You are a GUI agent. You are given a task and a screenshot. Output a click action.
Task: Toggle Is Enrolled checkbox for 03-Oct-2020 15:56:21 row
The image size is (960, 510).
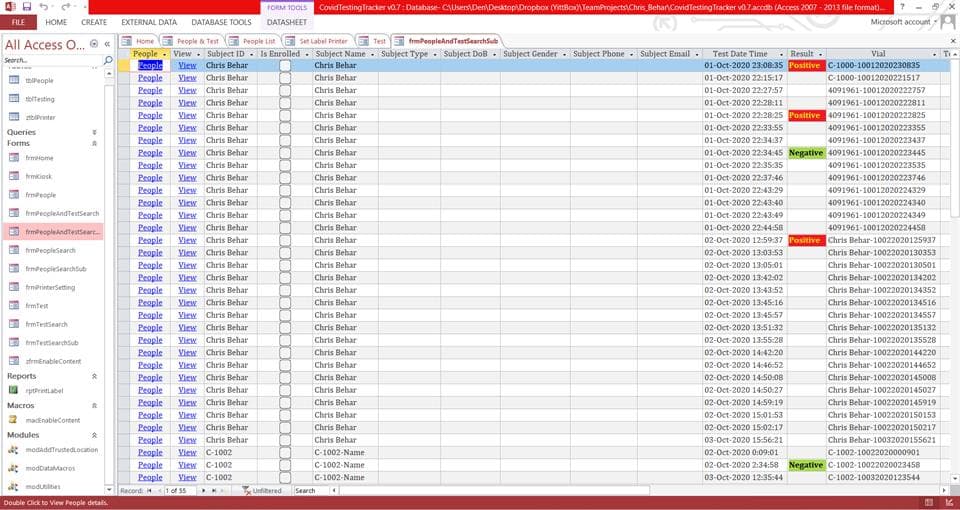coord(285,440)
